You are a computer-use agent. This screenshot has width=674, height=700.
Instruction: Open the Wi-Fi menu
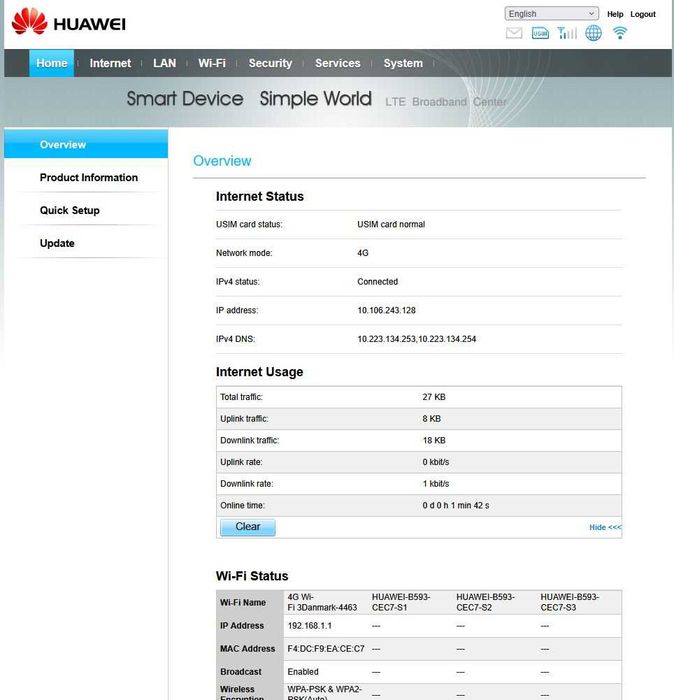coord(212,63)
